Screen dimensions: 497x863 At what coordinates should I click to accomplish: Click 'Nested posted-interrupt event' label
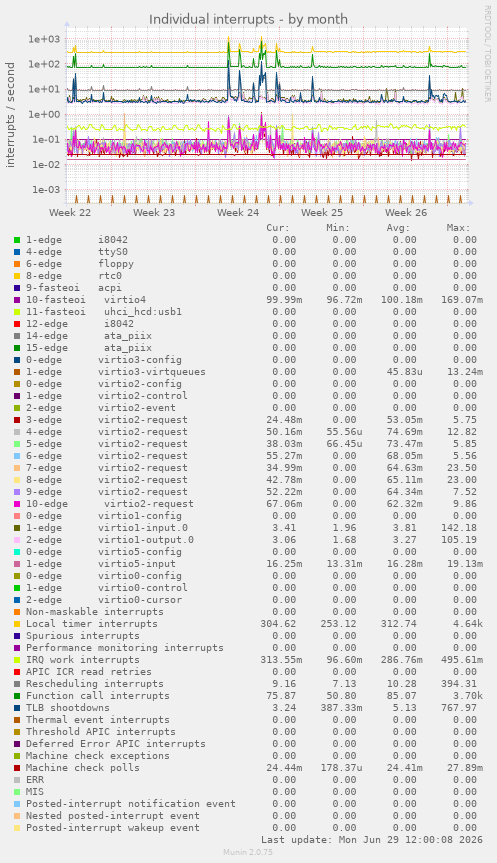(113, 816)
